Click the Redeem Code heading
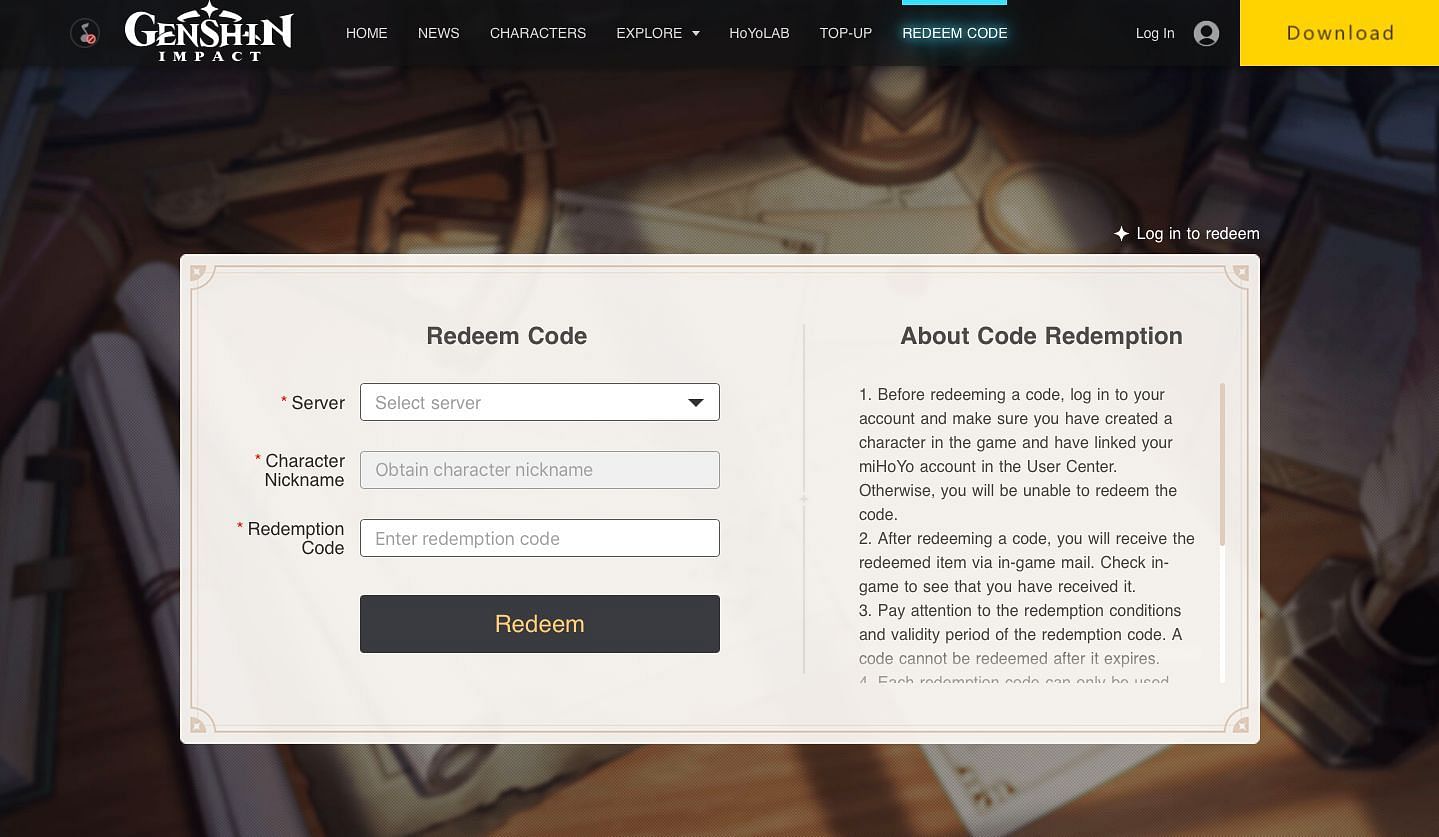The image size is (1439, 837). click(507, 336)
